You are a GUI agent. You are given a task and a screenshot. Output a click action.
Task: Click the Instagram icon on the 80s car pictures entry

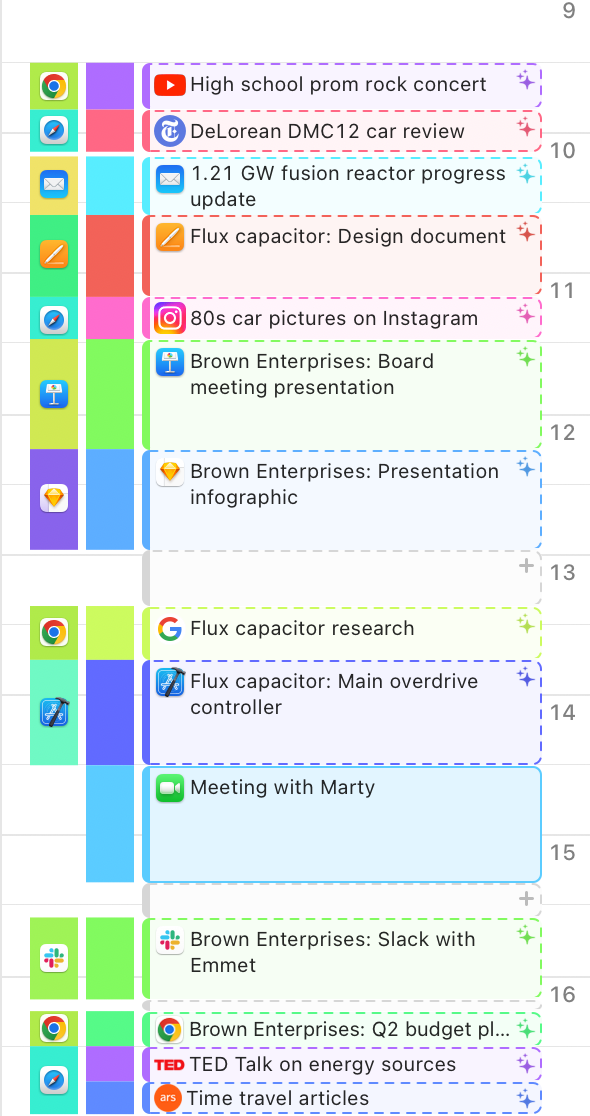coord(169,317)
